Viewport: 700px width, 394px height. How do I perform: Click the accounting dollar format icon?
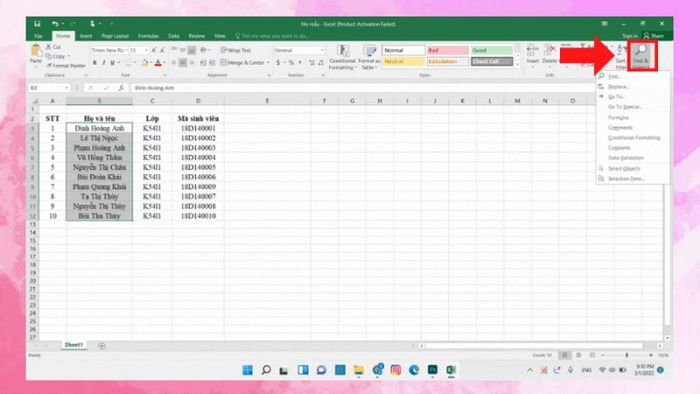(x=278, y=63)
